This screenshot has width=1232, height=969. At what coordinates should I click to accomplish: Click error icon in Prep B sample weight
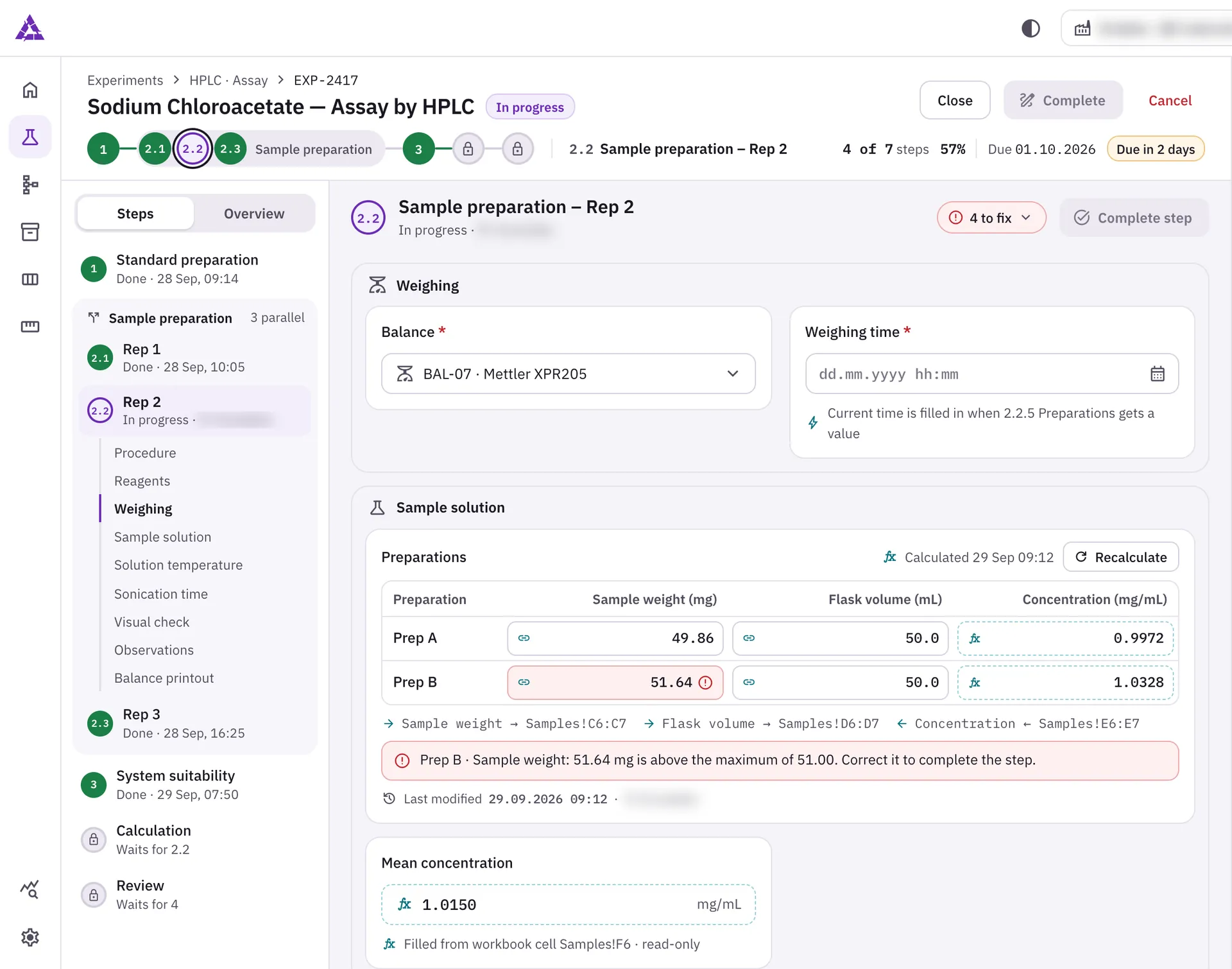(705, 682)
